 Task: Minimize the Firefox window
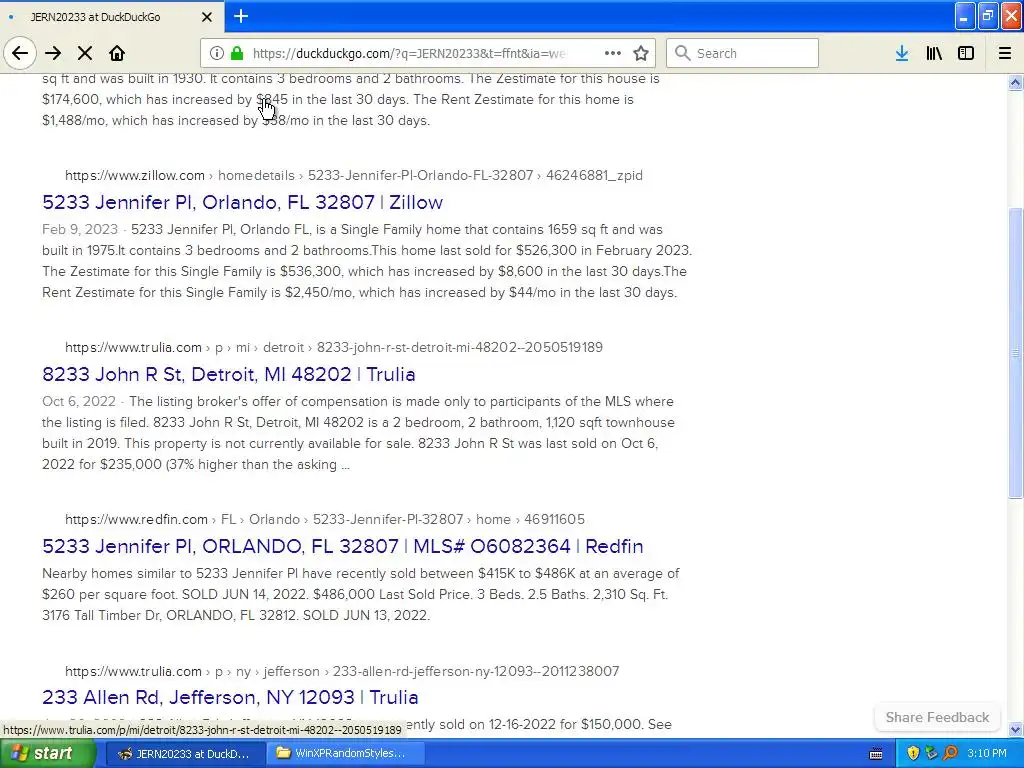pos(965,17)
